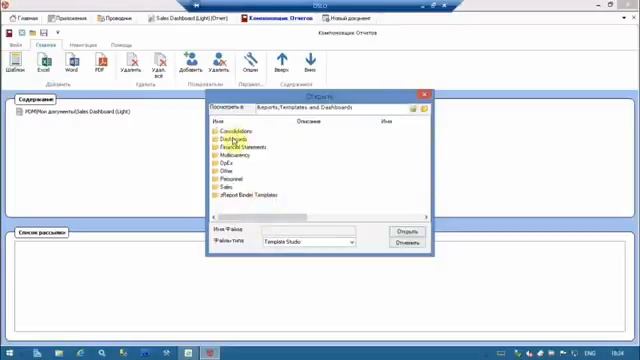640x360 pixels.
Task: Click the Удал. всё remove-all icon
Action: click(159, 65)
